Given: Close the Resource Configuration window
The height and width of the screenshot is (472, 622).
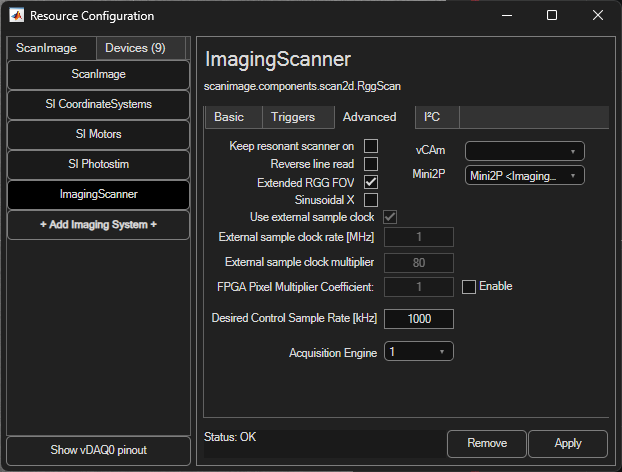Looking at the screenshot, I should point(598,15).
